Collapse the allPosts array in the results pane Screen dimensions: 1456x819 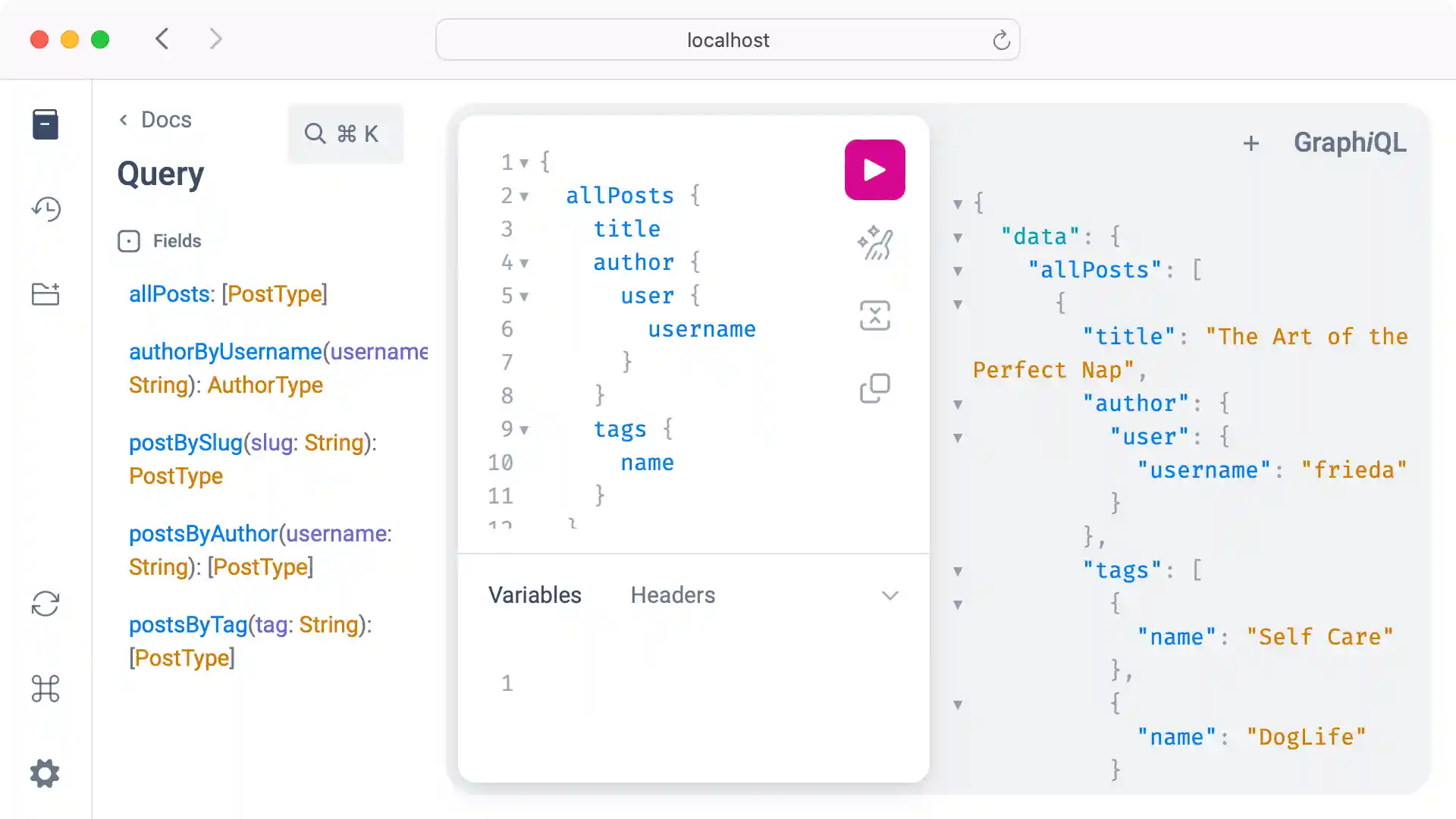958,271
